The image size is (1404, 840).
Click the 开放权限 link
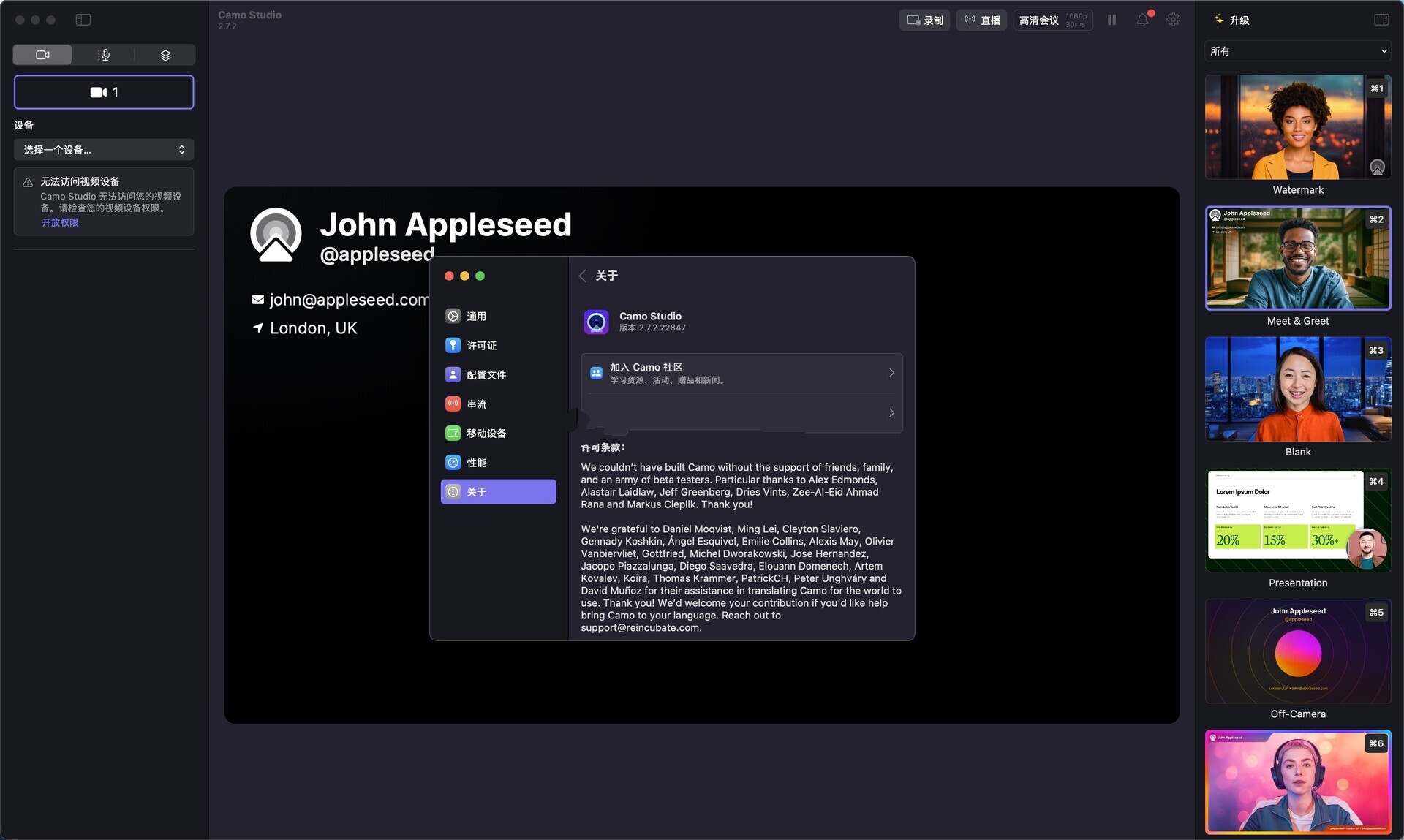(60, 222)
